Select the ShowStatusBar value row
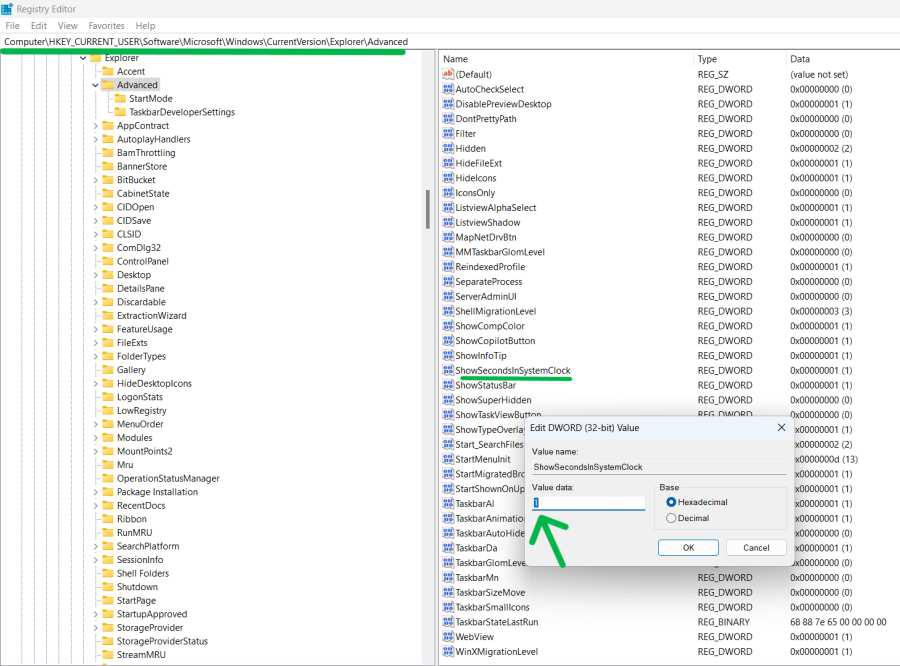900x666 pixels. tap(669, 385)
